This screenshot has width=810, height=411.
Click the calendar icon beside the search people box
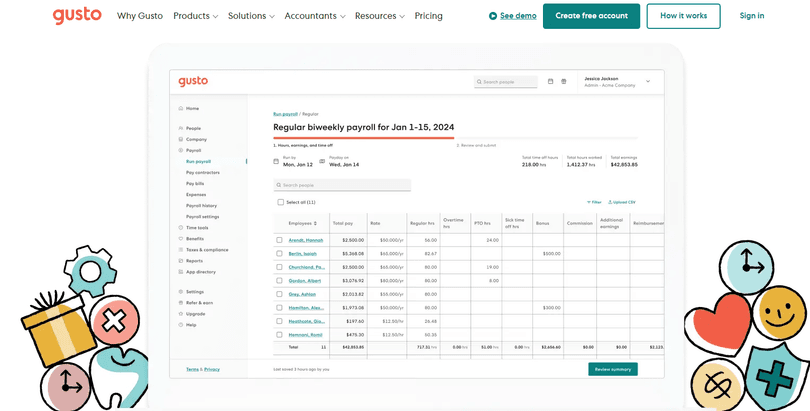(550, 82)
